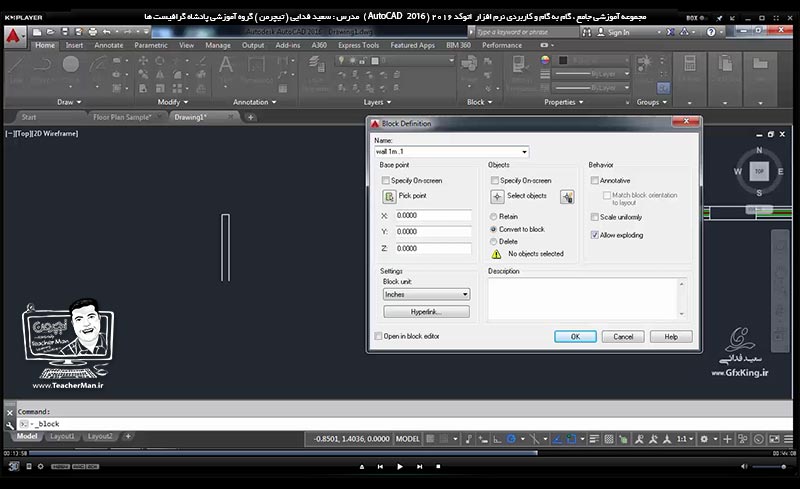Open the block Name combo box dropdown
800x489 pixels.
524,152
